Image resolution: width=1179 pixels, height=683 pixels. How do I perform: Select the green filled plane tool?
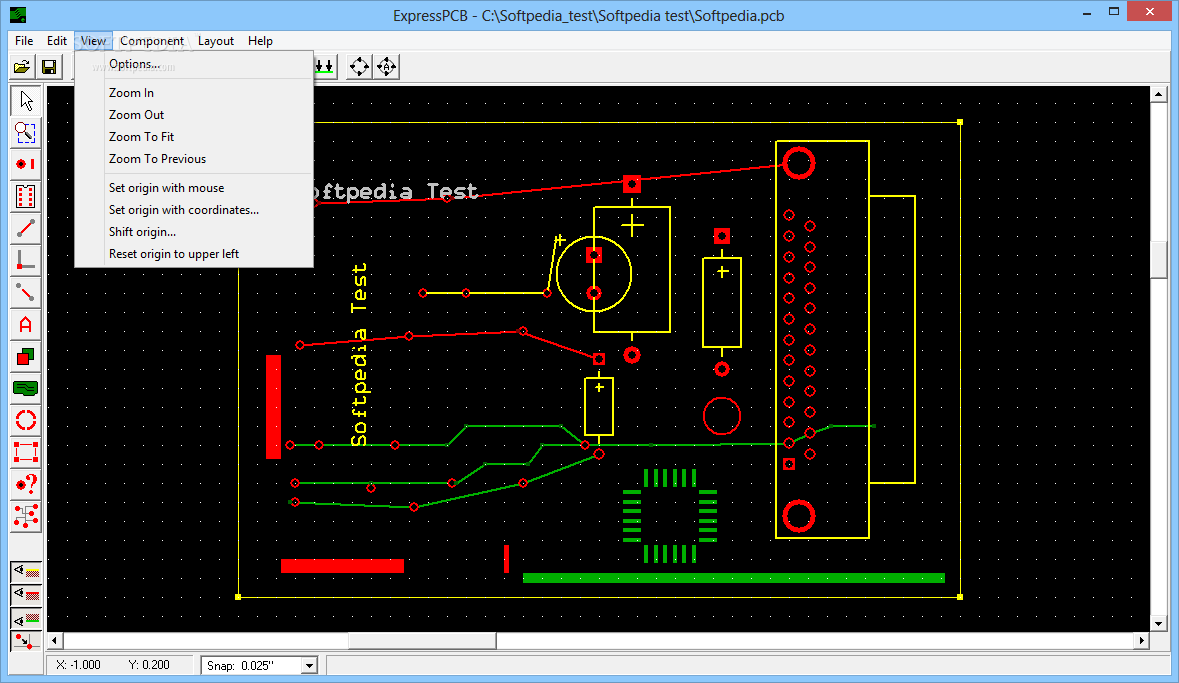(x=26, y=388)
